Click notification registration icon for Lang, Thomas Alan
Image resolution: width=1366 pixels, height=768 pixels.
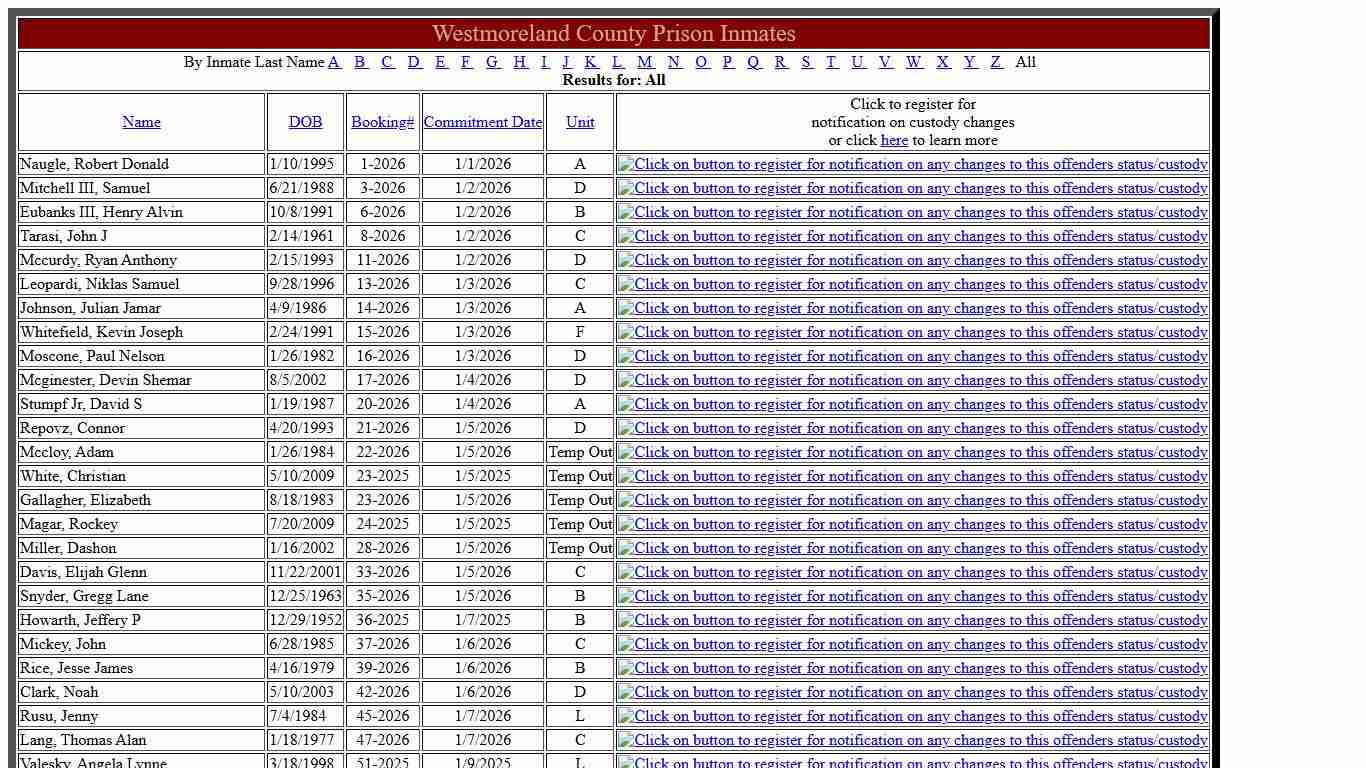pos(912,740)
